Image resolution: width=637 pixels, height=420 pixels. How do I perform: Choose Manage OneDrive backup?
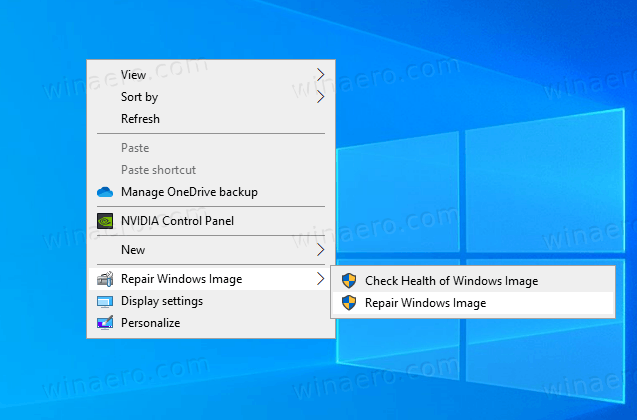point(211,192)
